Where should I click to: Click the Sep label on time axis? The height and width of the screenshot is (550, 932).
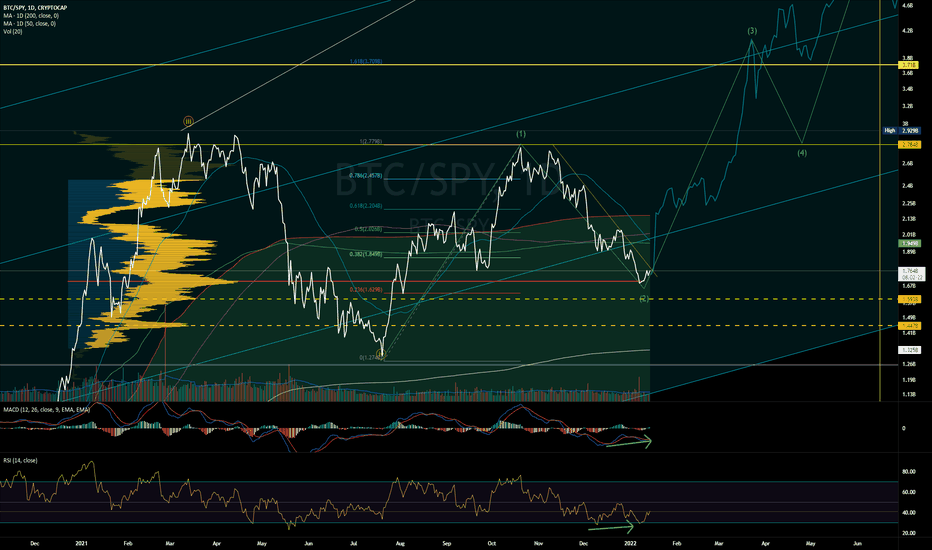pos(447,543)
